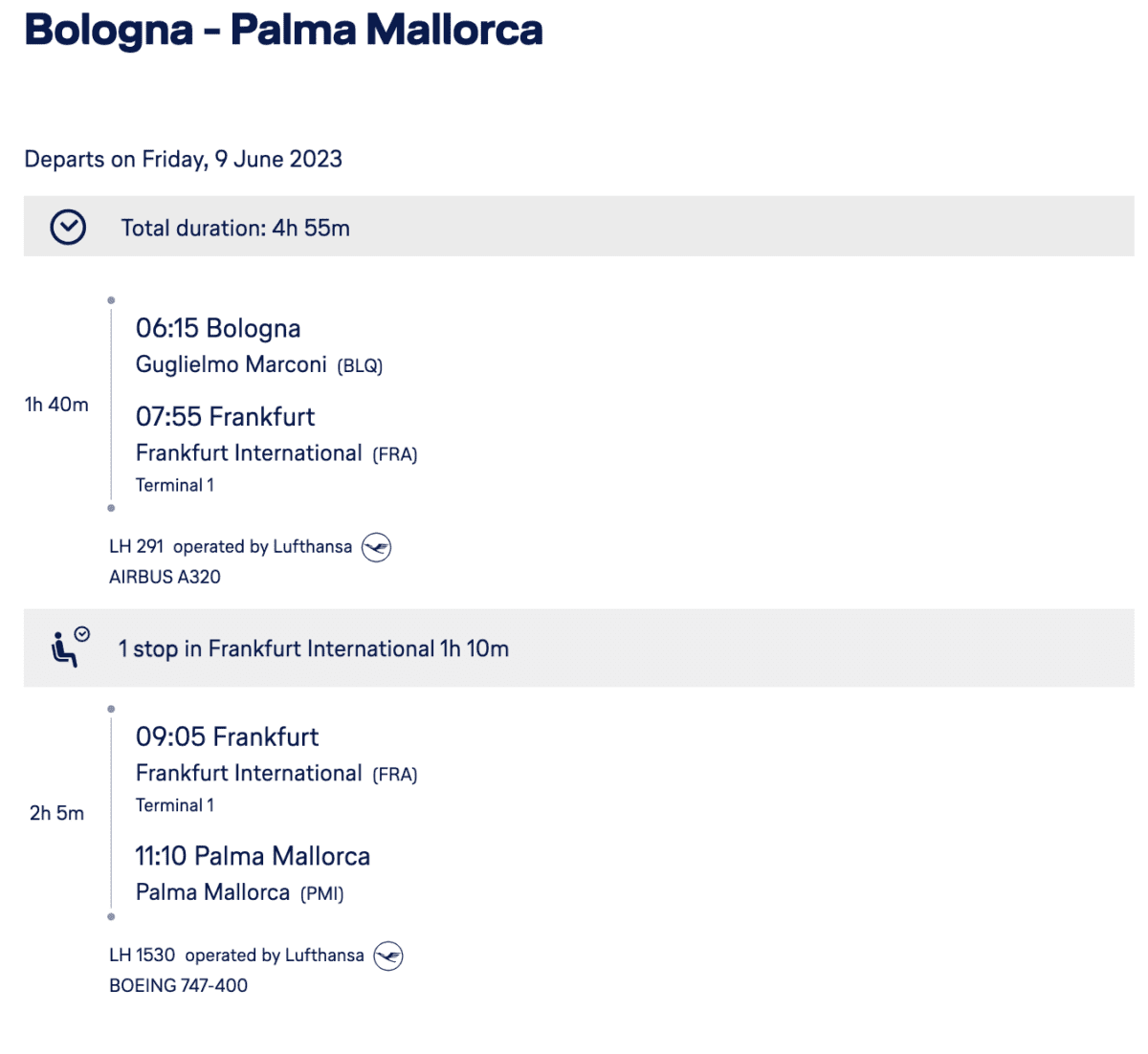Select the 06:15 Bologna departure entry
Image resolution: width=1148 pixels, height=1054 pixels.
pyautogui.click(x=218, y=328)
